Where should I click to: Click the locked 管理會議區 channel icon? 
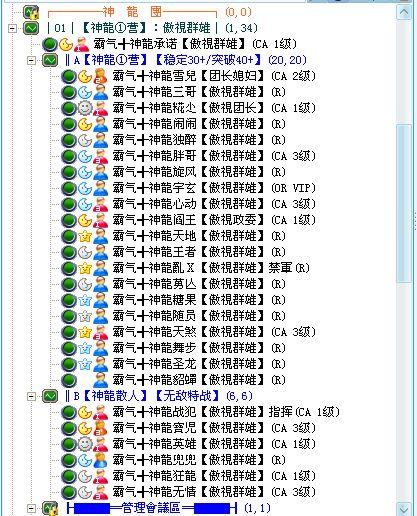pyautogui.click(x=50, y=508)
